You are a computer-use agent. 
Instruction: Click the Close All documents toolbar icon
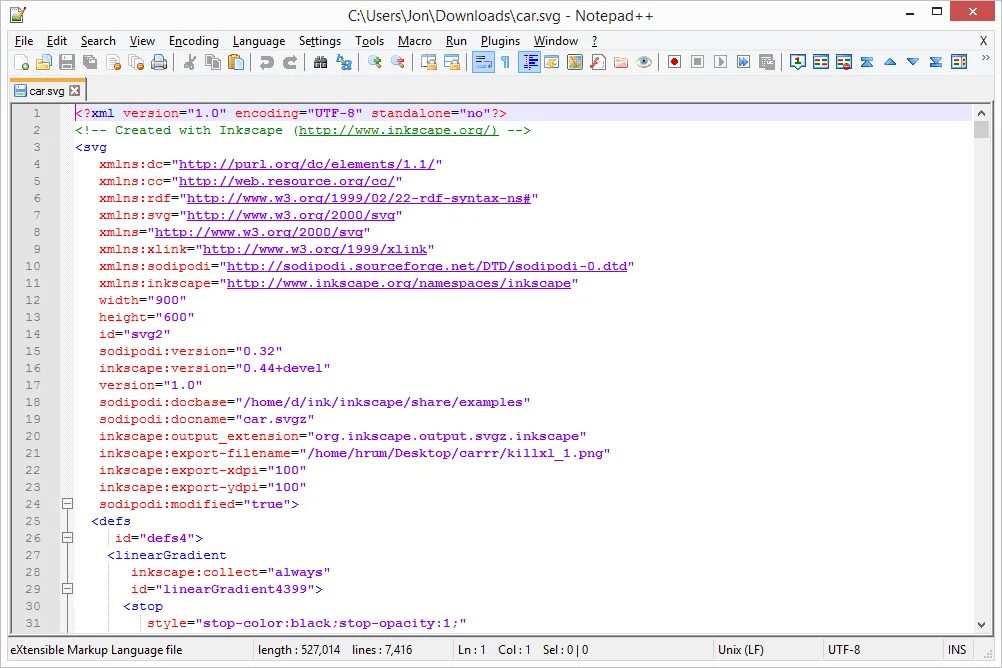pos(136,62)
